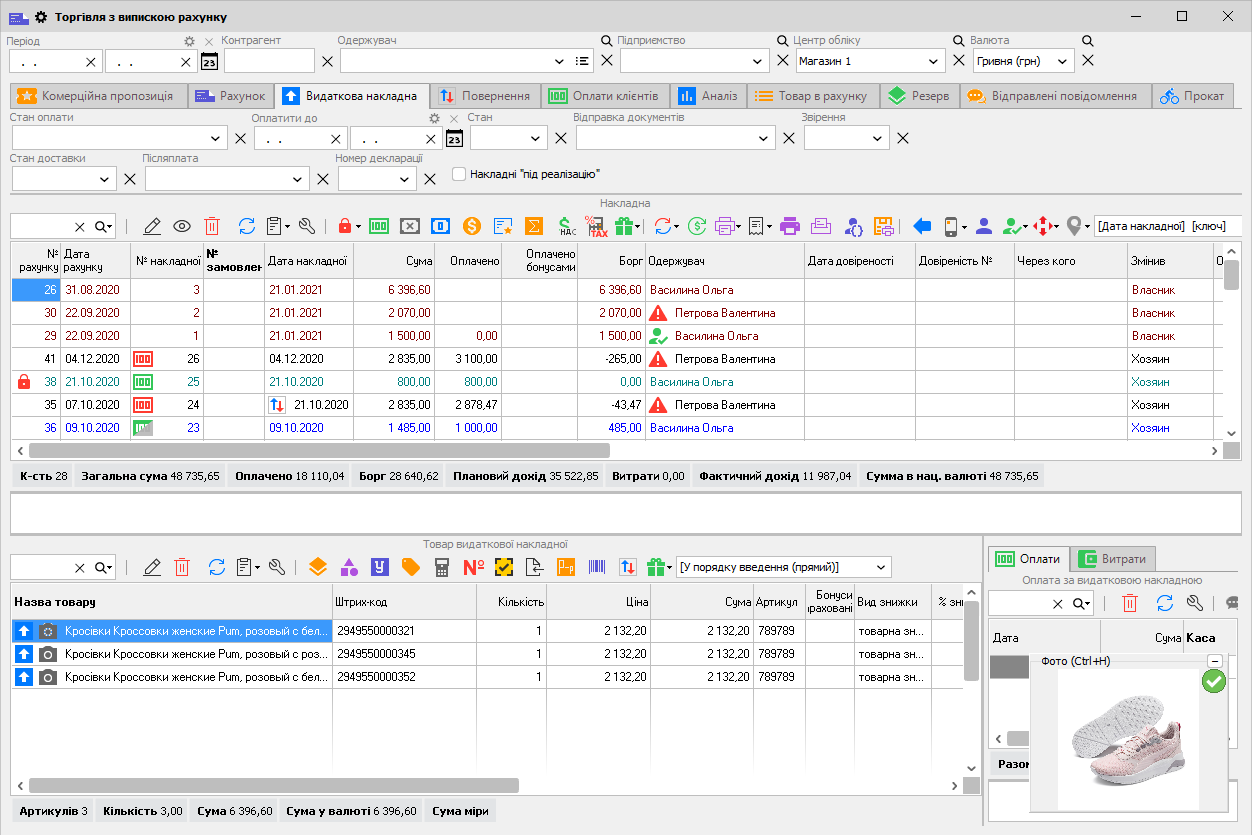The width and height of the screenshot is (1252, 835).
Task: Collapse the Фото preview panel with minus button
Action: tap(1214, 661)
